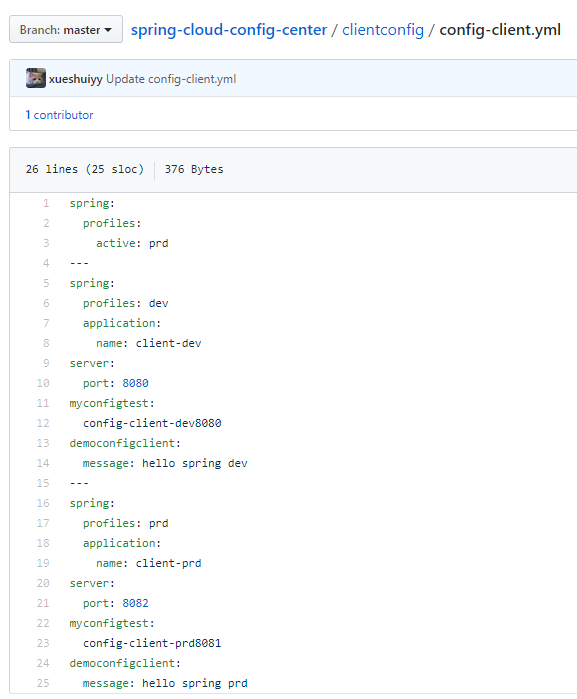Click the 'name: client-prd' code line
Screen dimensions: 577x699
tap(149, 563)
